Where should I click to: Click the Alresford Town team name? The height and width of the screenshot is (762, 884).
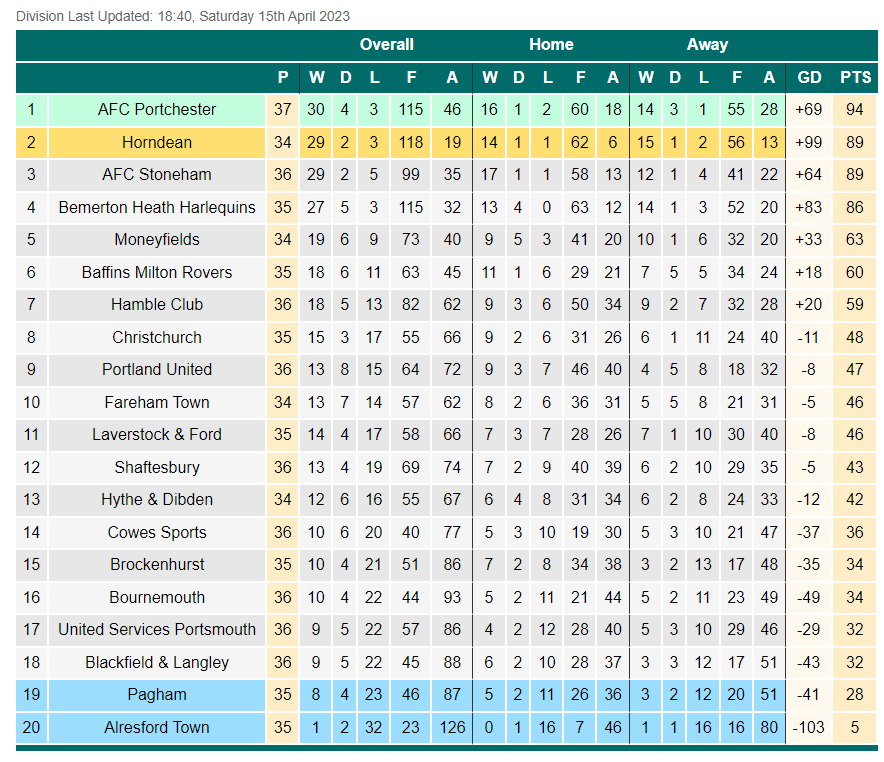(x=157, y=727)
